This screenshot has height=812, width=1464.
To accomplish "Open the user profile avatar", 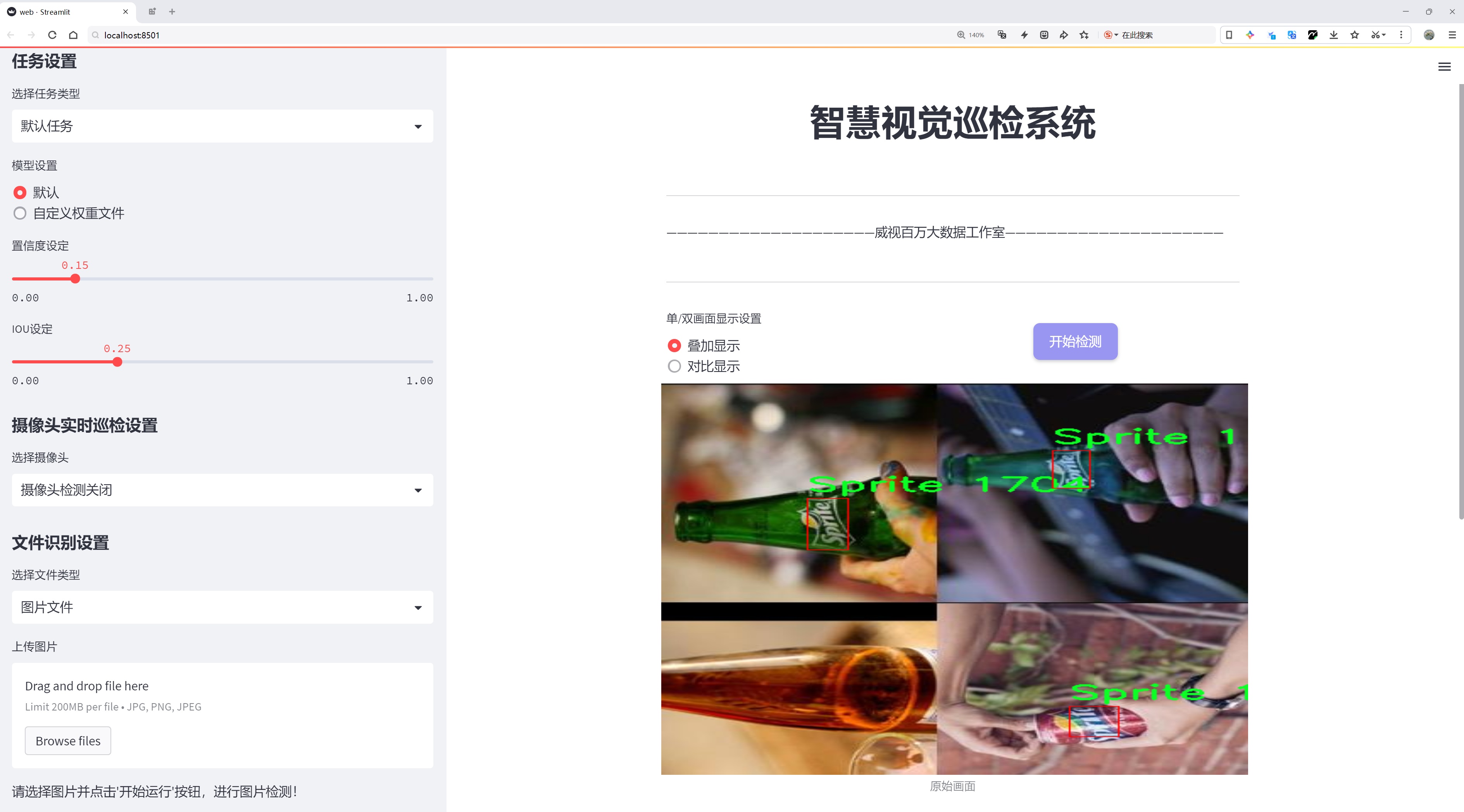I will [x=1429, y=34].
